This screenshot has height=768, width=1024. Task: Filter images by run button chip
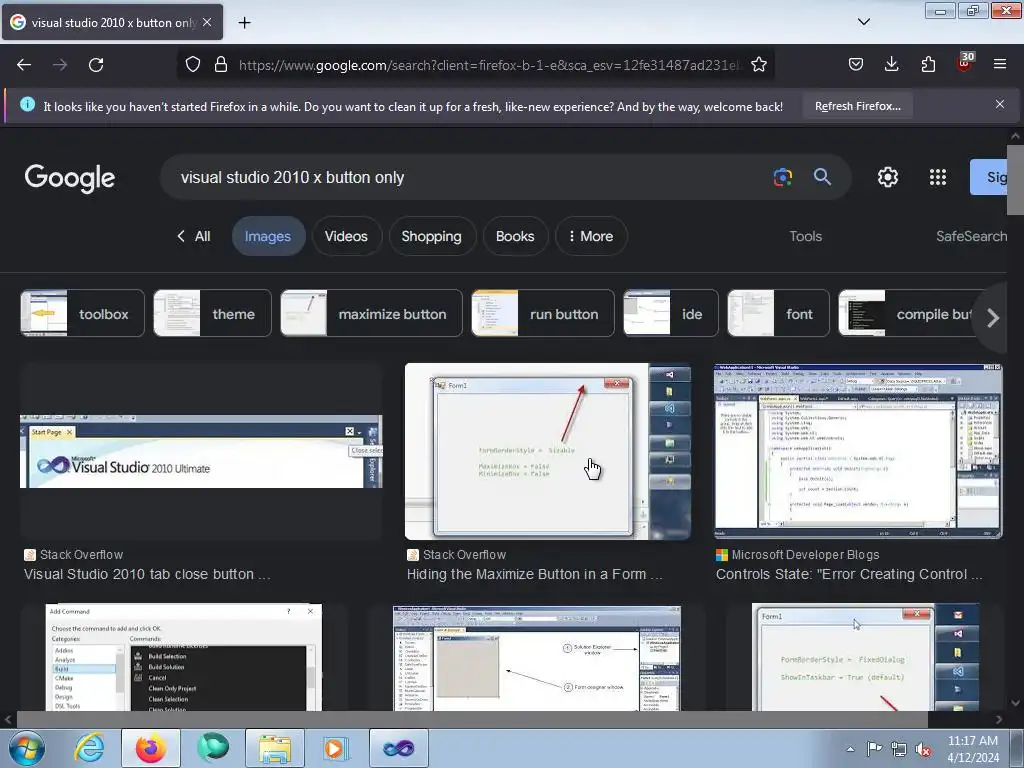pos(543,313)
